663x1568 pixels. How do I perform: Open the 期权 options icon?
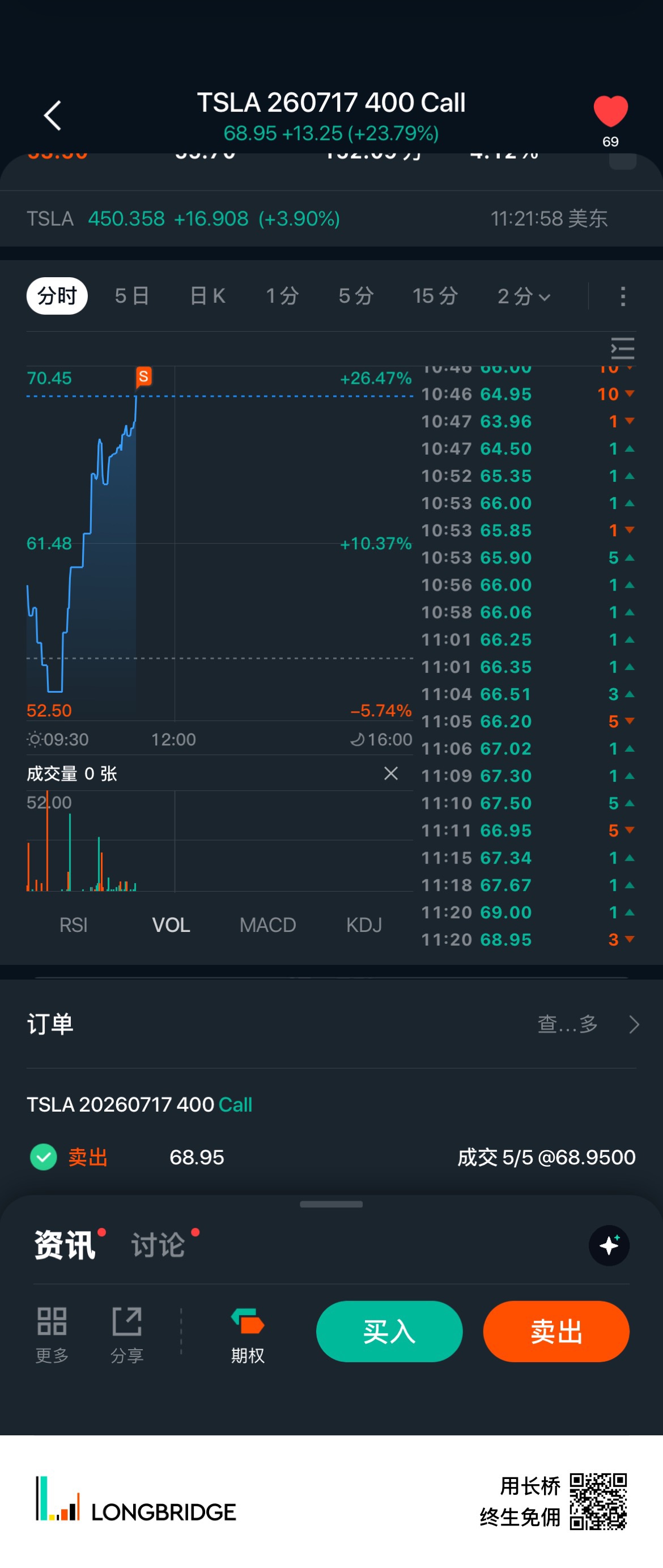(x=248, y=1336)
